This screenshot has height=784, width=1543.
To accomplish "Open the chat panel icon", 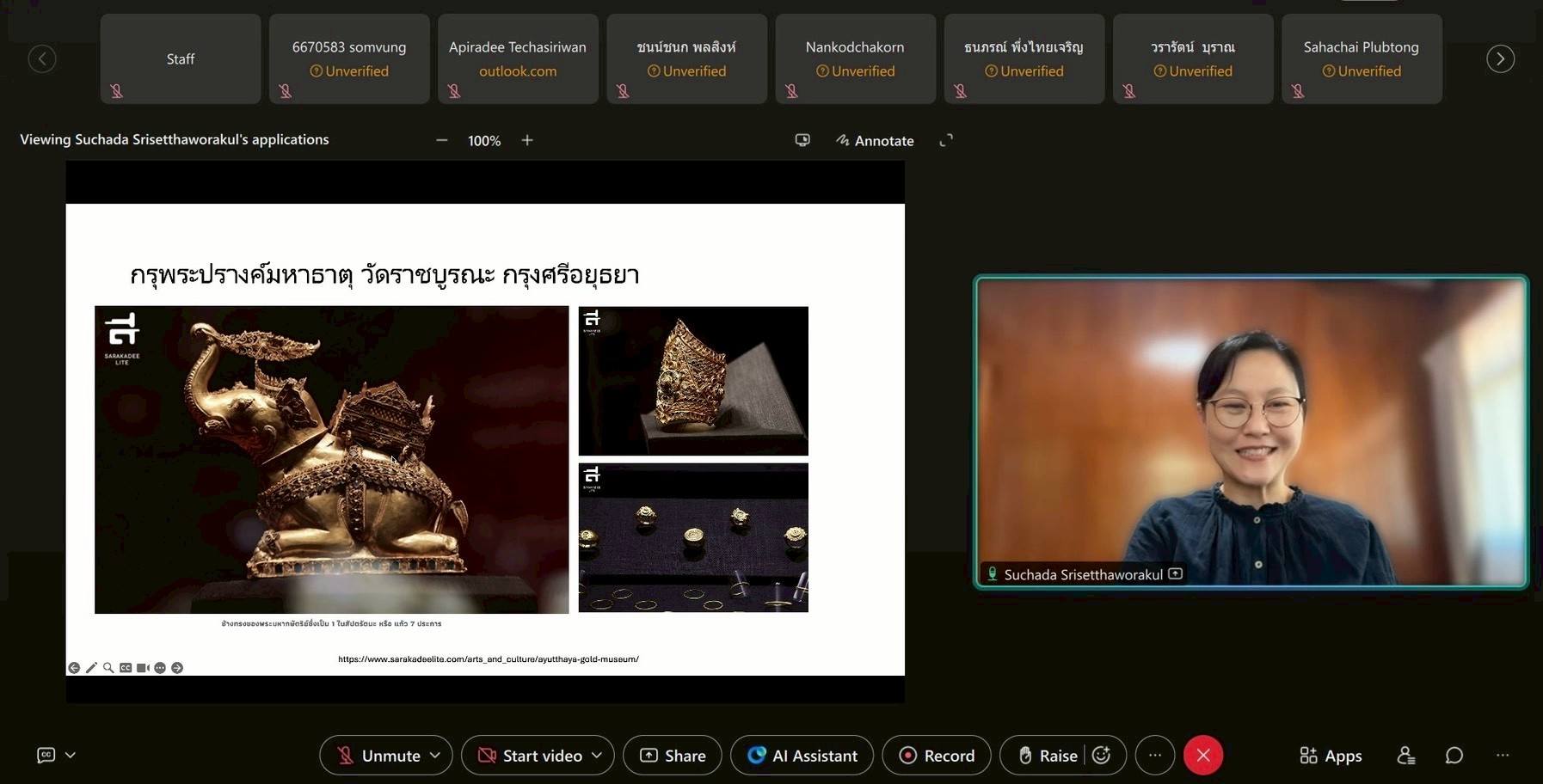I will click(1454, 755).
